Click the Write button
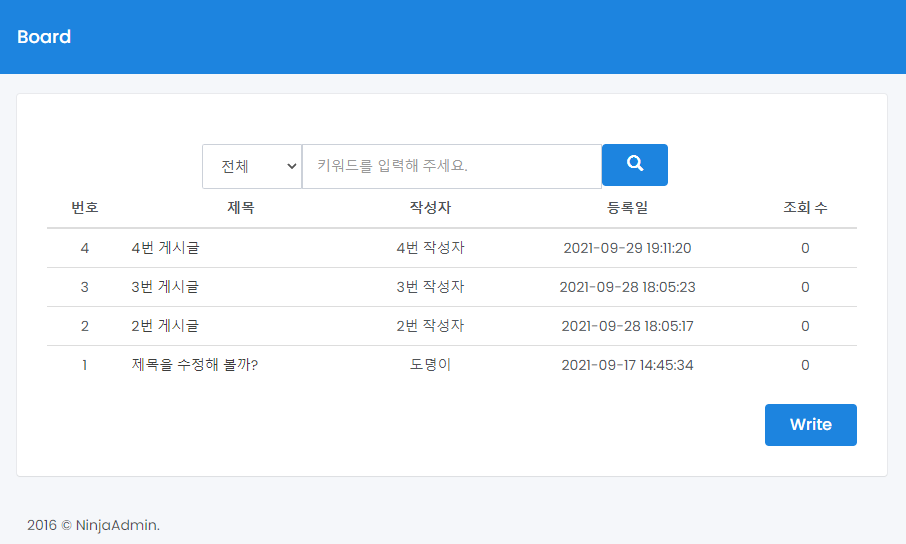The image size is (906, 544). pos(811,425)
